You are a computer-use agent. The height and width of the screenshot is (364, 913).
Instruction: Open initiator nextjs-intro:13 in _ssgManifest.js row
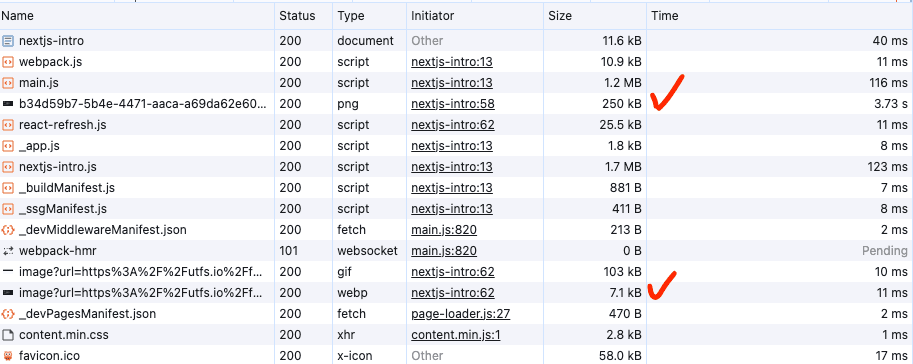[452, 209]
